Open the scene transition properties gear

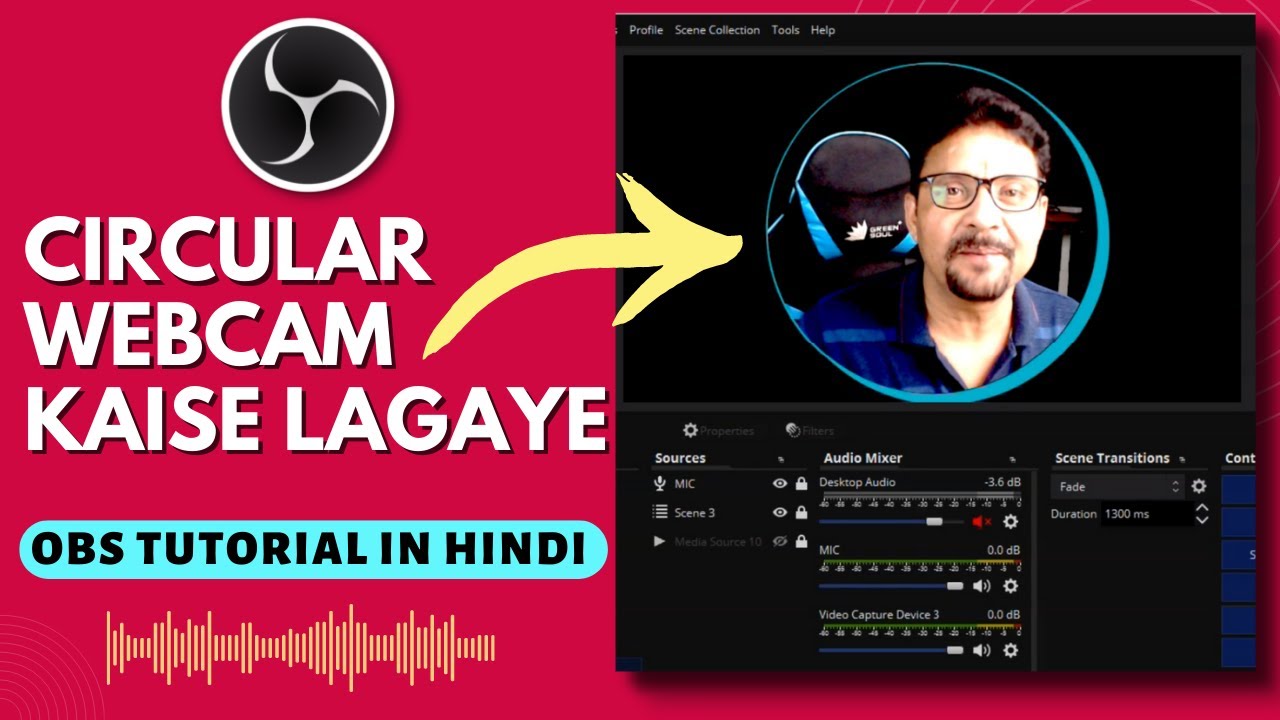click(1199, 487)
